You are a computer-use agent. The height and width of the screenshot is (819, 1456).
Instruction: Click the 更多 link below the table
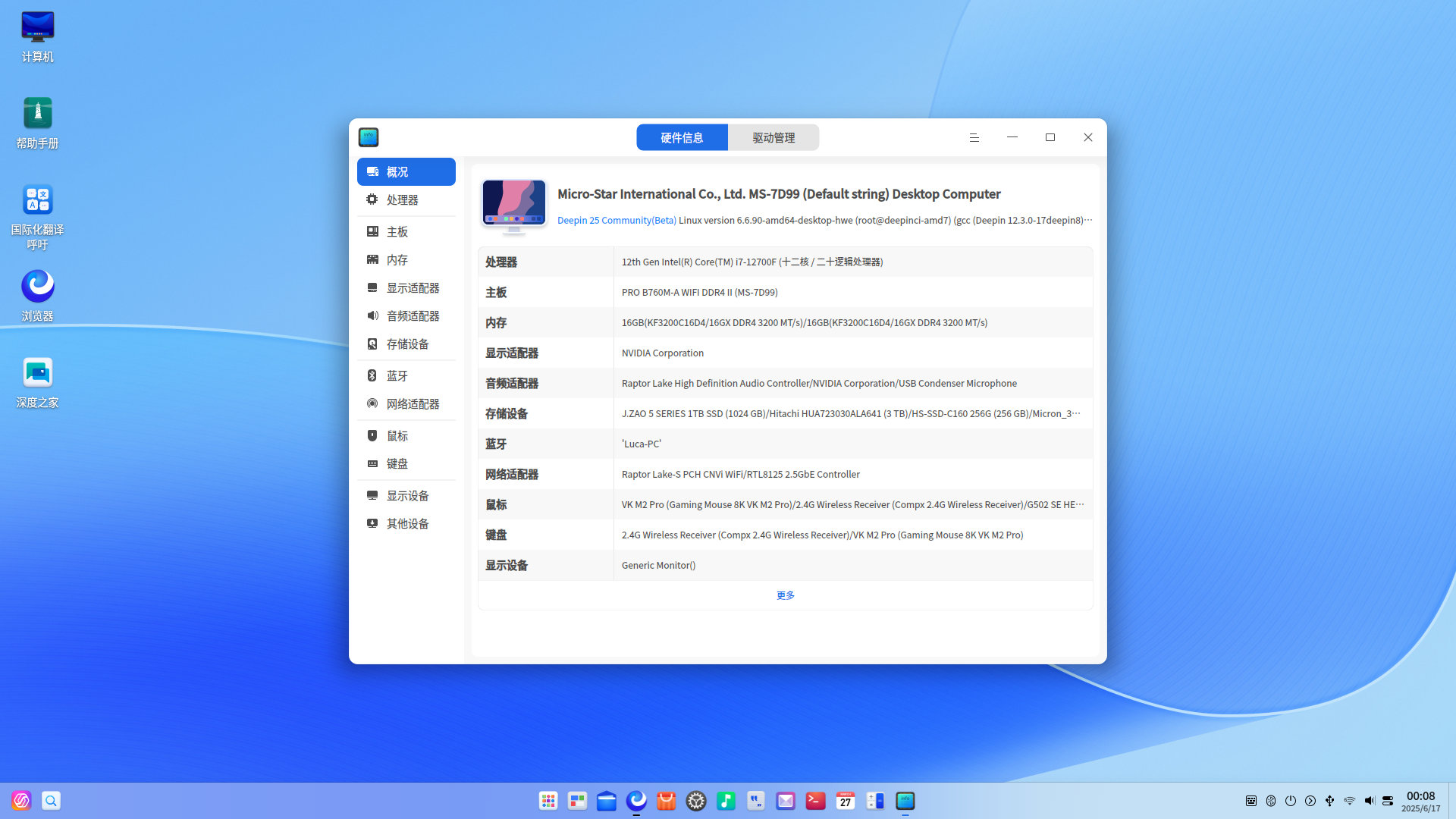[786, 595]
